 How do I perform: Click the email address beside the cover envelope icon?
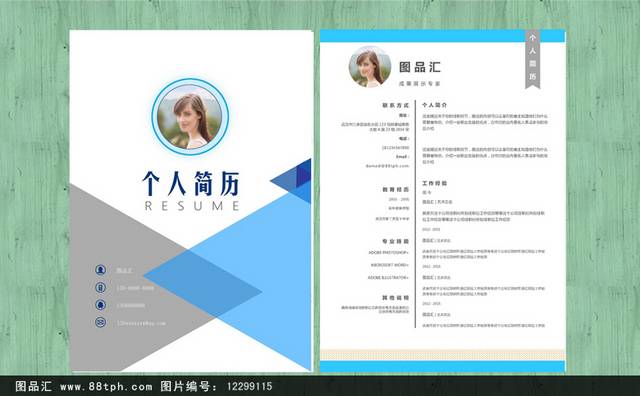click(x=141, y=323)
